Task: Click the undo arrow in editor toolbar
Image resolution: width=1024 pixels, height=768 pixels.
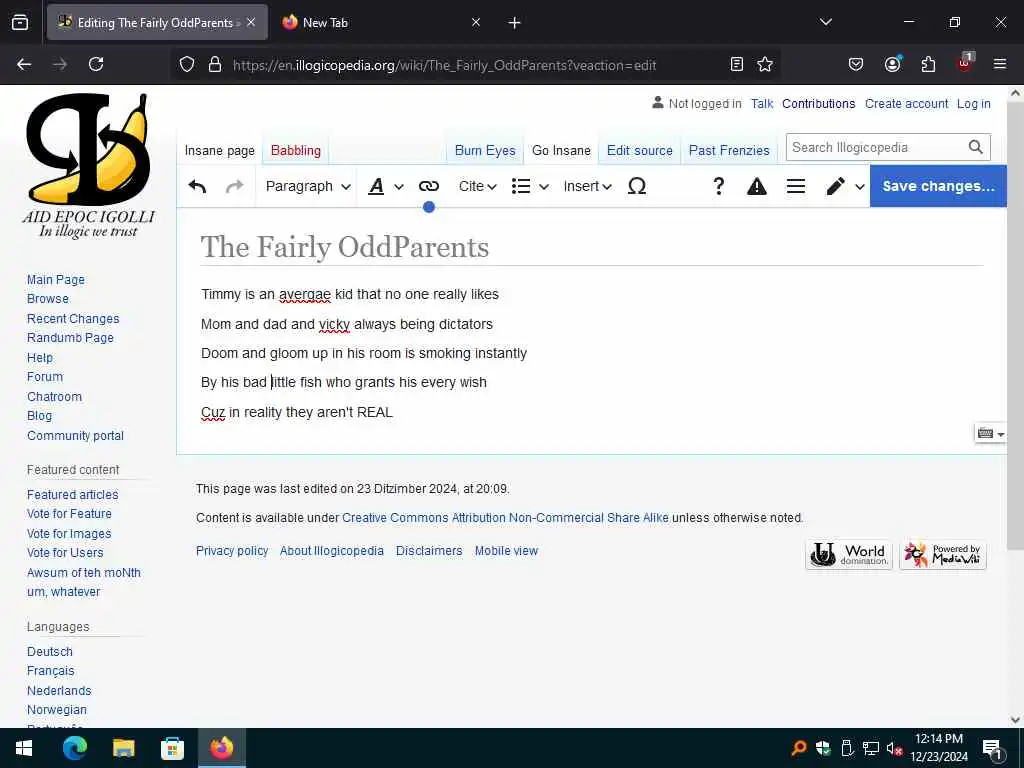Action: point(197,186)
